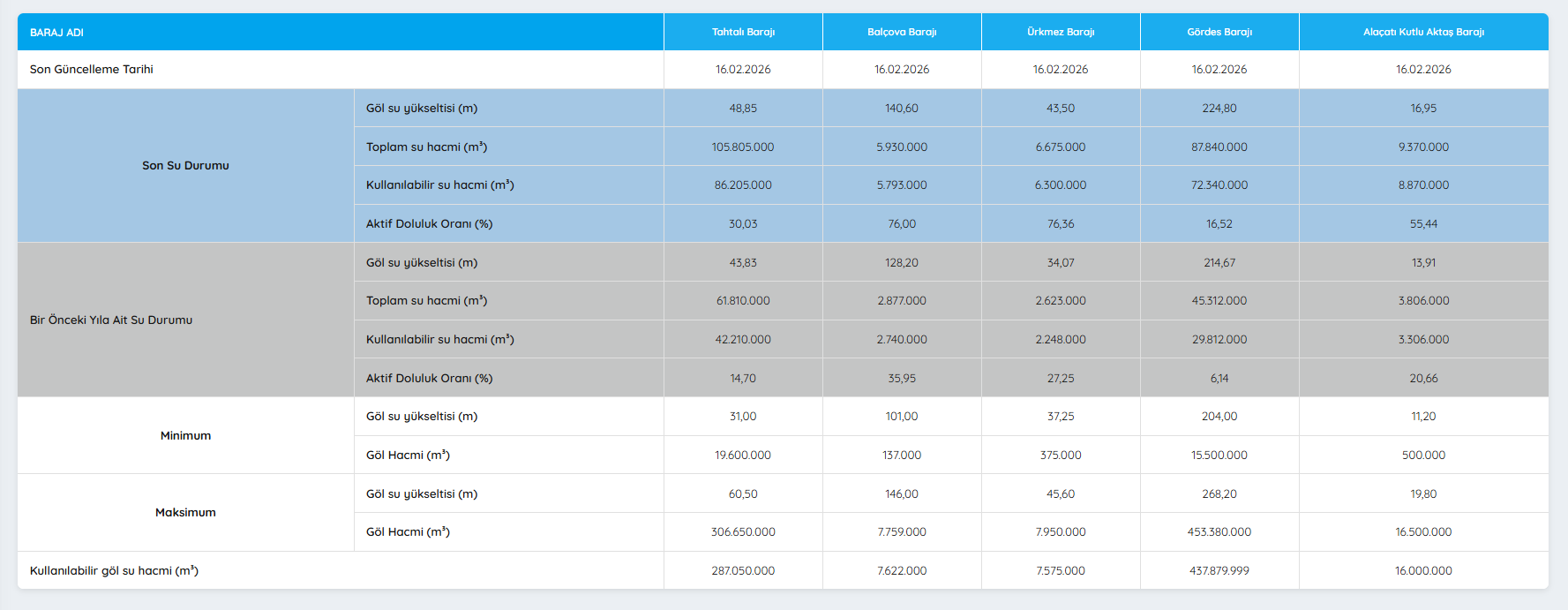This screenshot has width=1568, height=610.
Task: Select the 453.380.000 maximum volume cell
Action: [1219, 532]
